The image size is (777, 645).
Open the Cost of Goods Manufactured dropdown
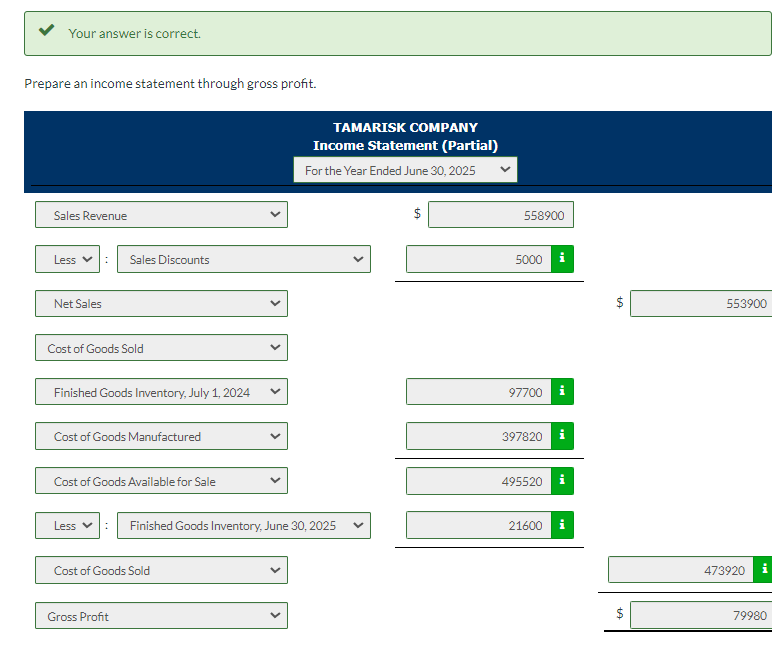coord(162,436)
